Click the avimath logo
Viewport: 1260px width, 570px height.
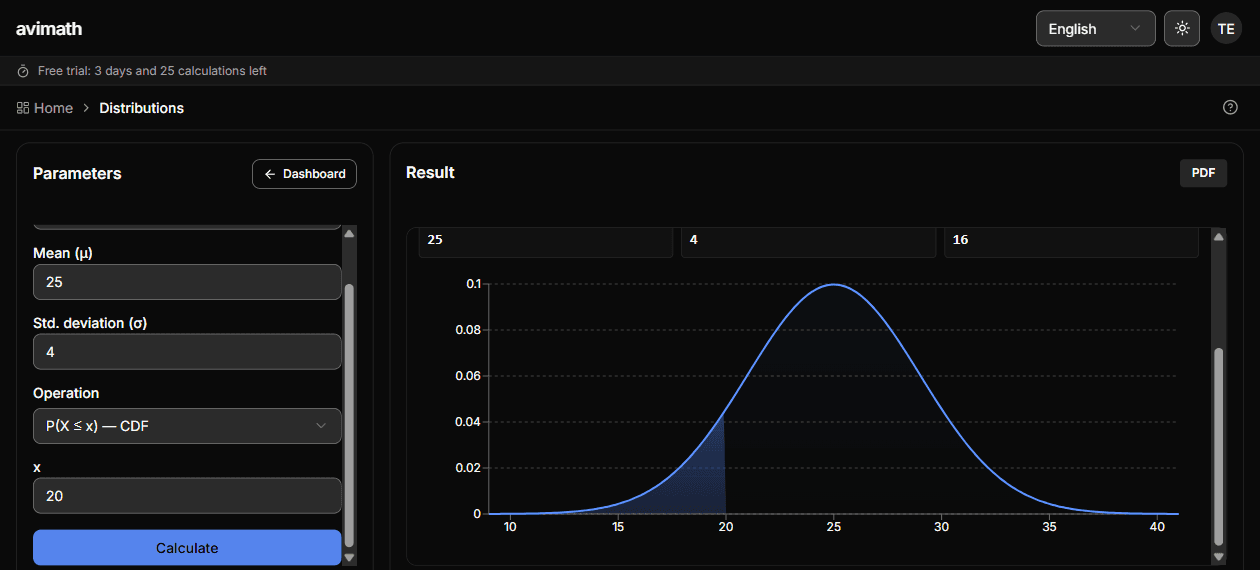click(x=49, y=29)
